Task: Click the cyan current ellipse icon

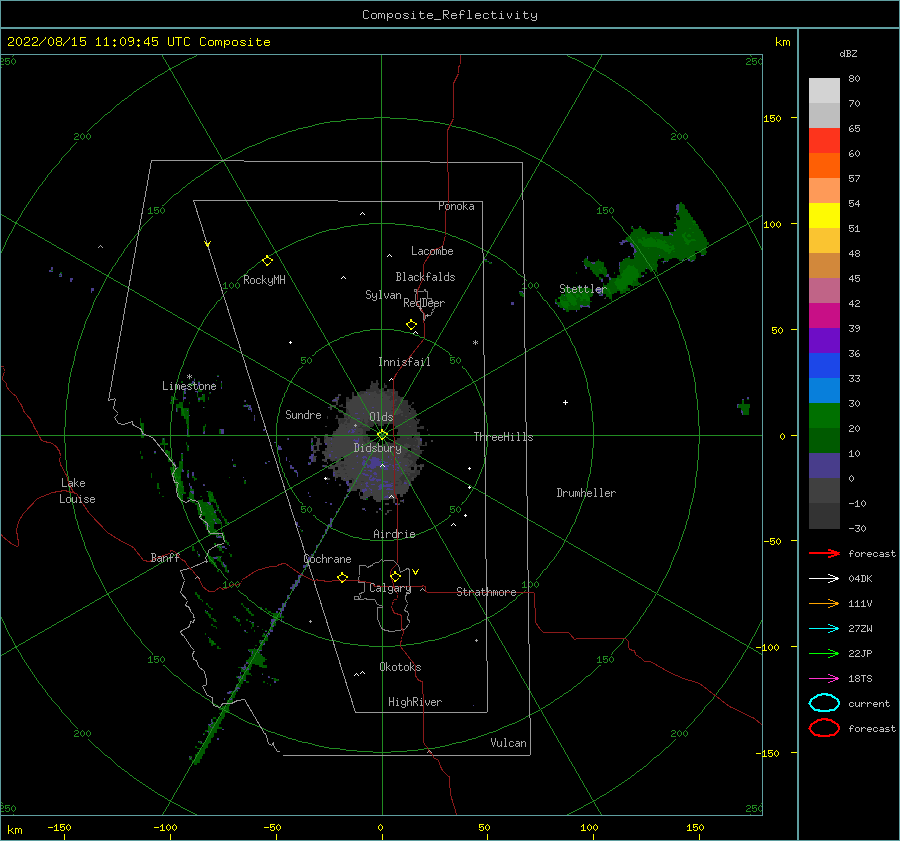Action: [x=824, y=703]
